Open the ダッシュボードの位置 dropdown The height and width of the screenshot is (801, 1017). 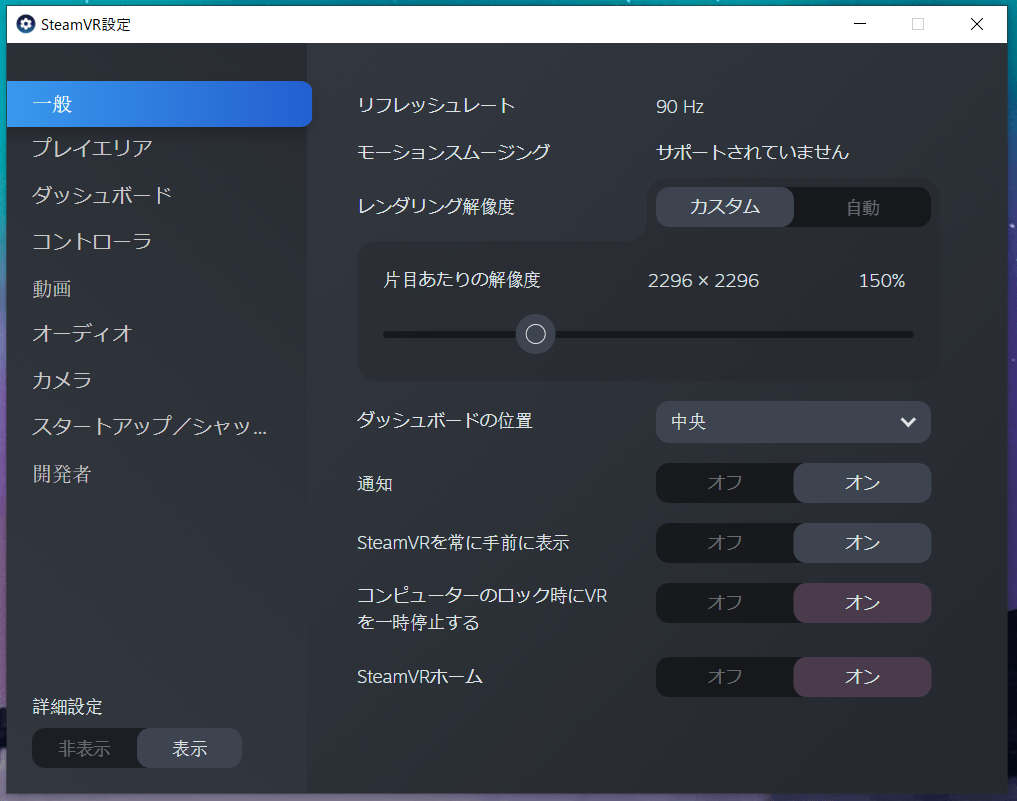[x=793, y=422]
